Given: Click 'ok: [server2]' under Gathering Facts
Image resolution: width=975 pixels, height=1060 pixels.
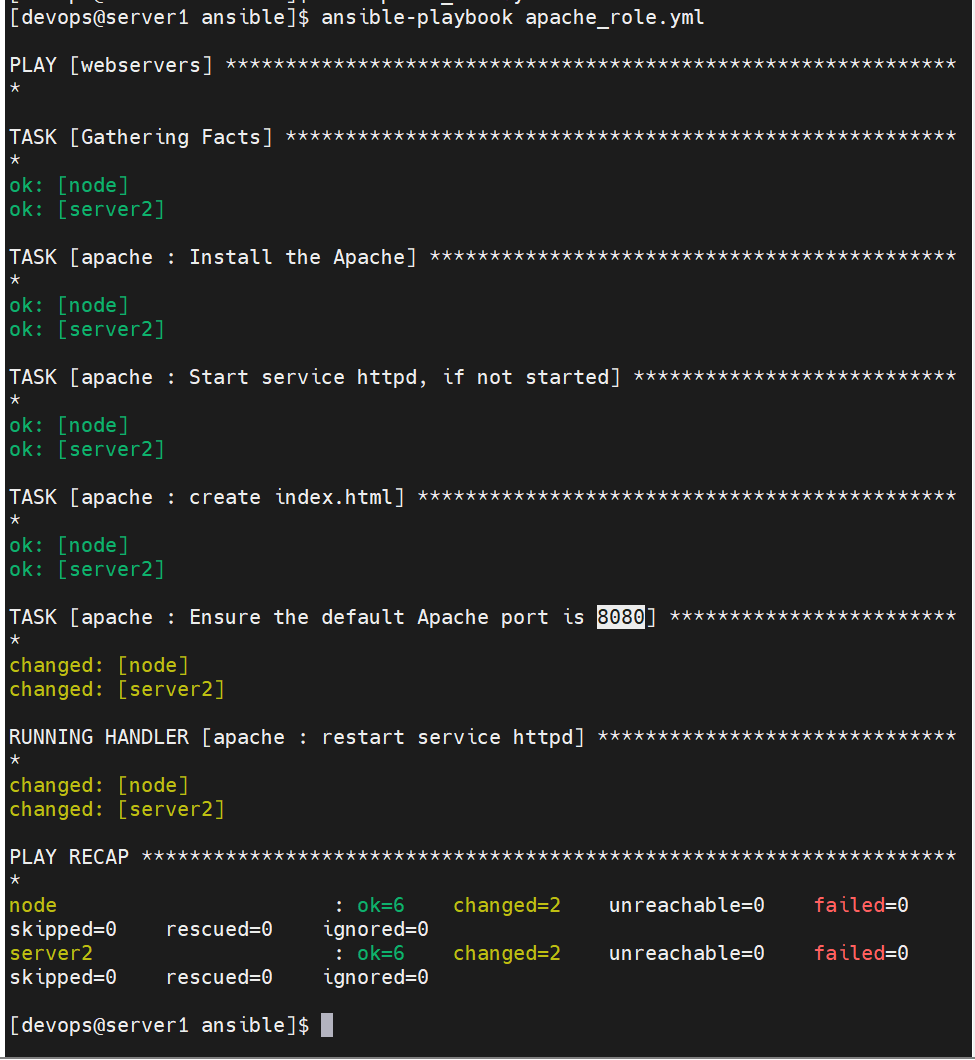Looking at the screenshot, I should (87, 210).
